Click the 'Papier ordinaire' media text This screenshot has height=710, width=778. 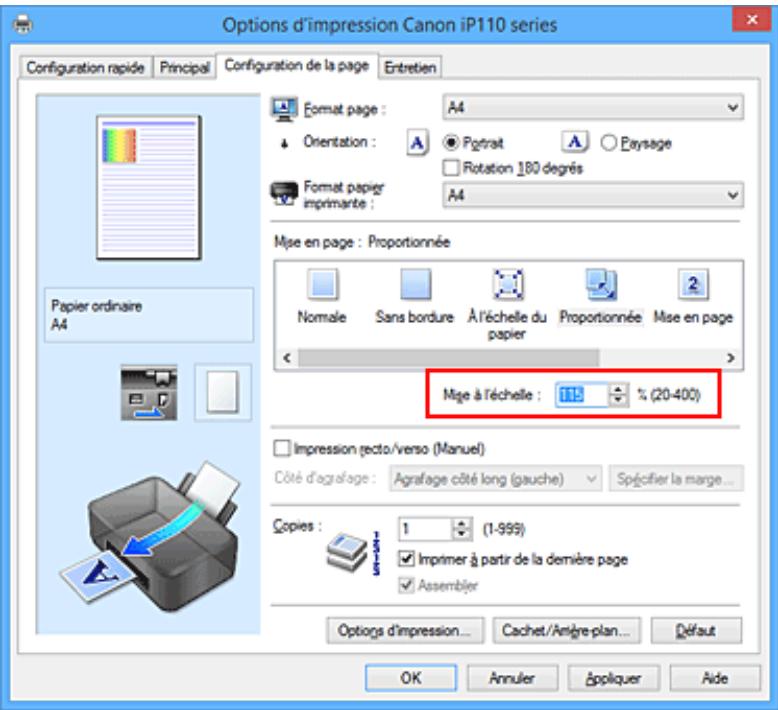pyautogui.click(x=97, y=306)
